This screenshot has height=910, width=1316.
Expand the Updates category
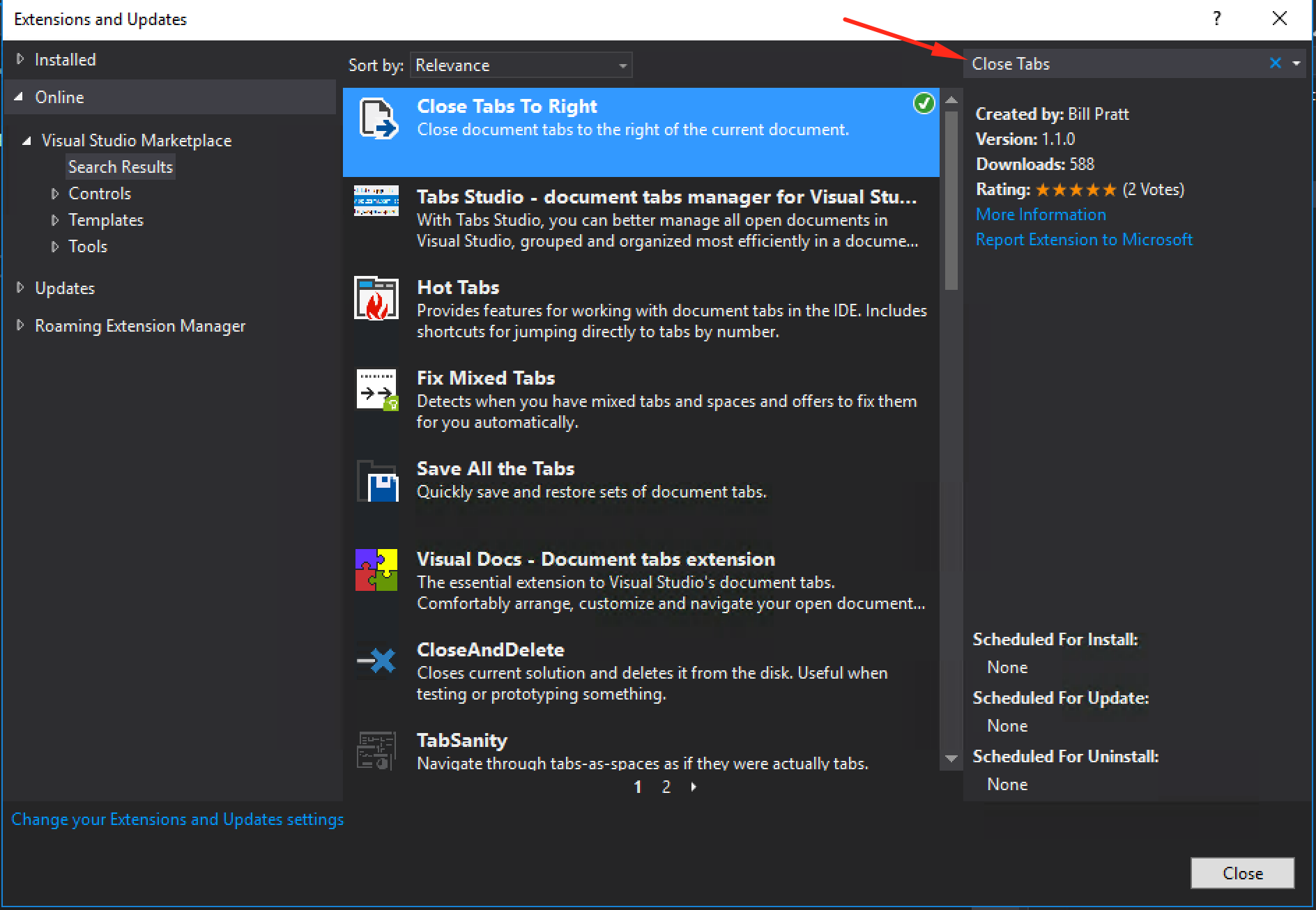(20, 288)
